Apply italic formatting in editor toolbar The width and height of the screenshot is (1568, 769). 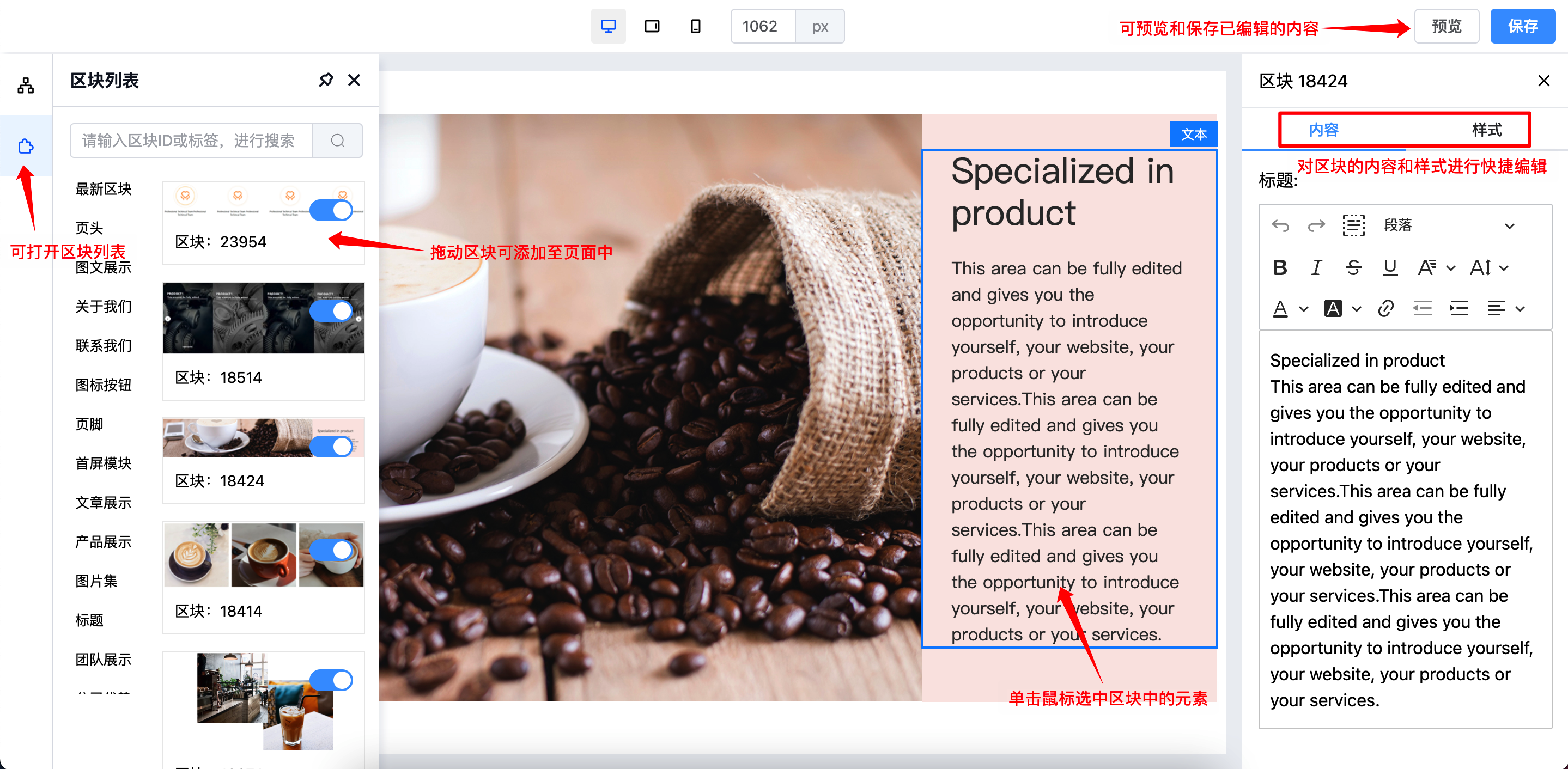[x=1316, y=268]
